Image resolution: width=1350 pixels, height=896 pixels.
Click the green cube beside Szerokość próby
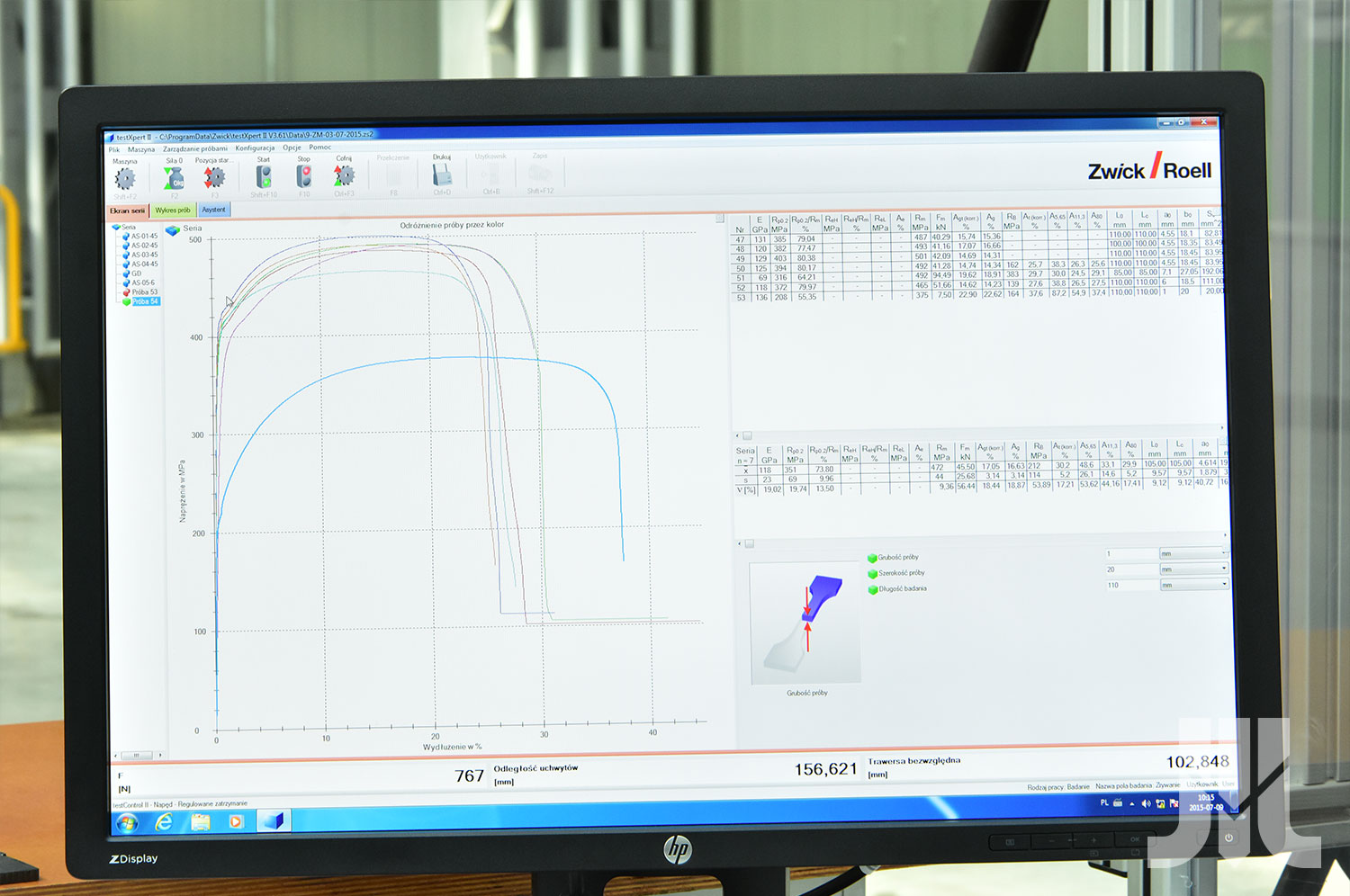(872, 574)
